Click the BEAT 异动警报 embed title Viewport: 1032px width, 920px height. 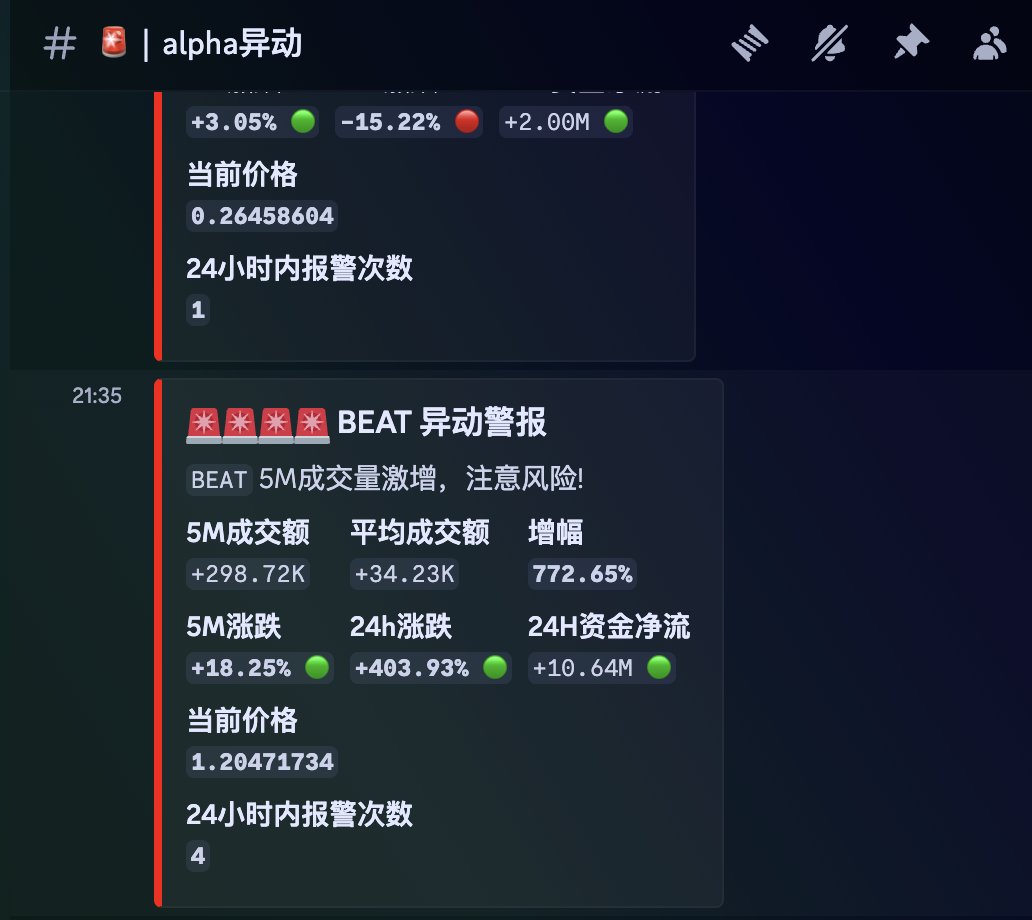(x=442, y=423)
